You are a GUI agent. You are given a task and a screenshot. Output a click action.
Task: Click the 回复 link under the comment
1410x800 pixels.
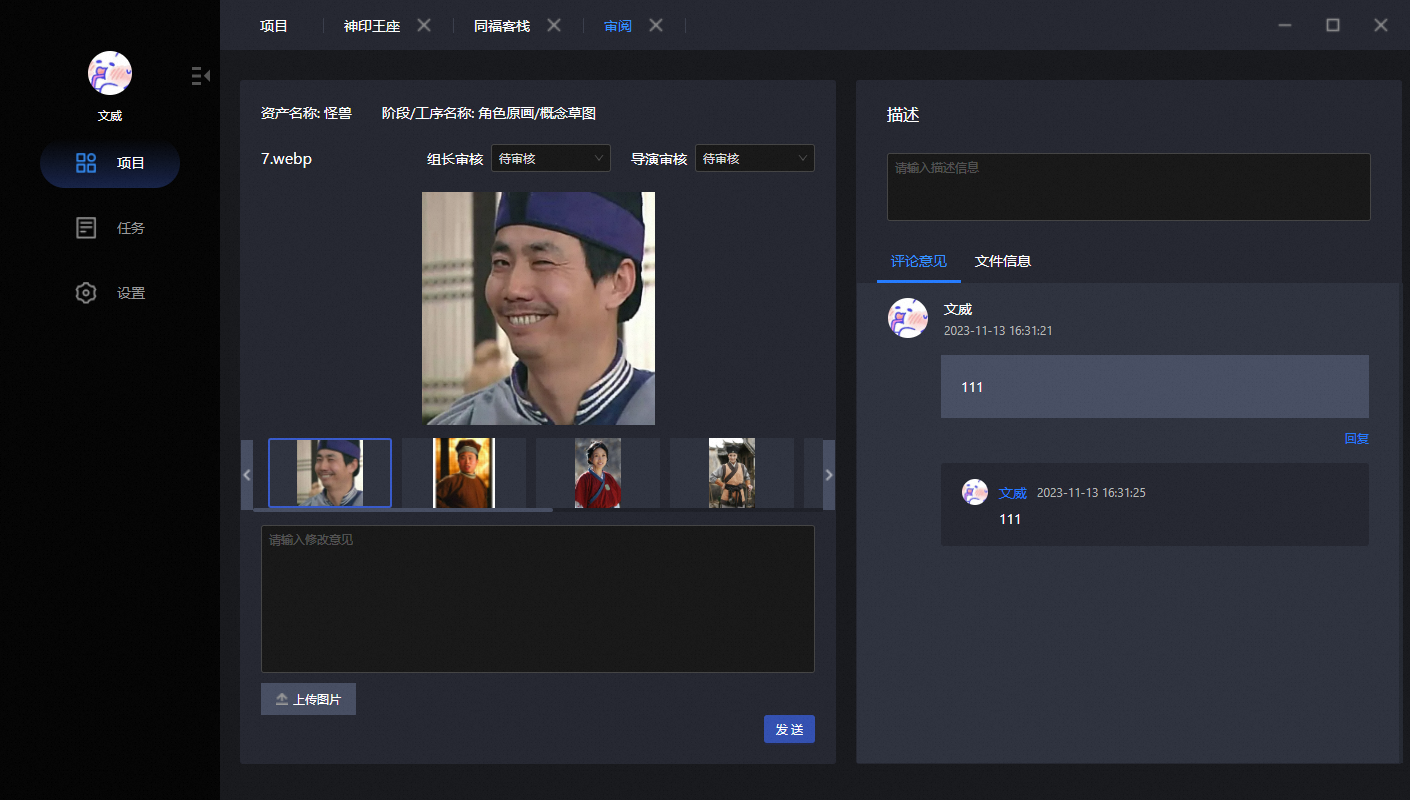click(1357, 438)
